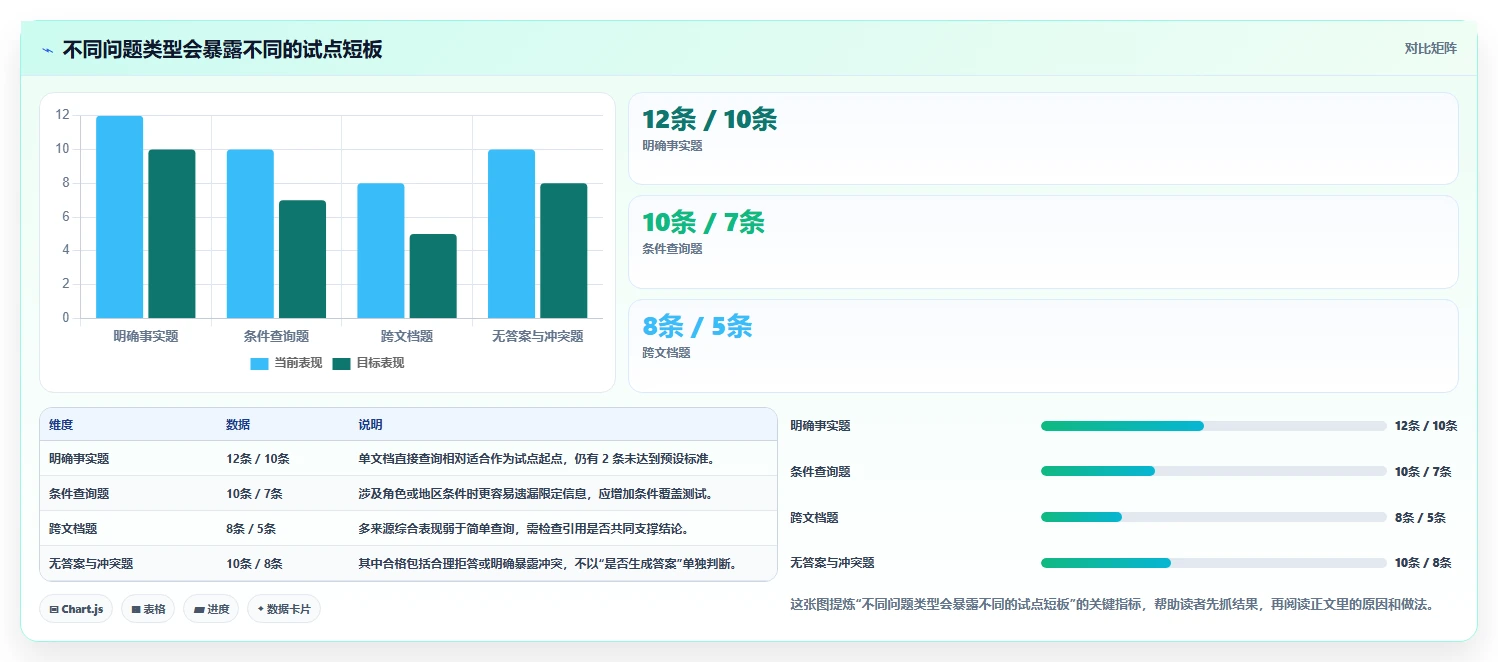Screen dimensions: 1498x662
Task: Click the green 目标表现 bar for 跨文档题
Action: tap(433, 276)
